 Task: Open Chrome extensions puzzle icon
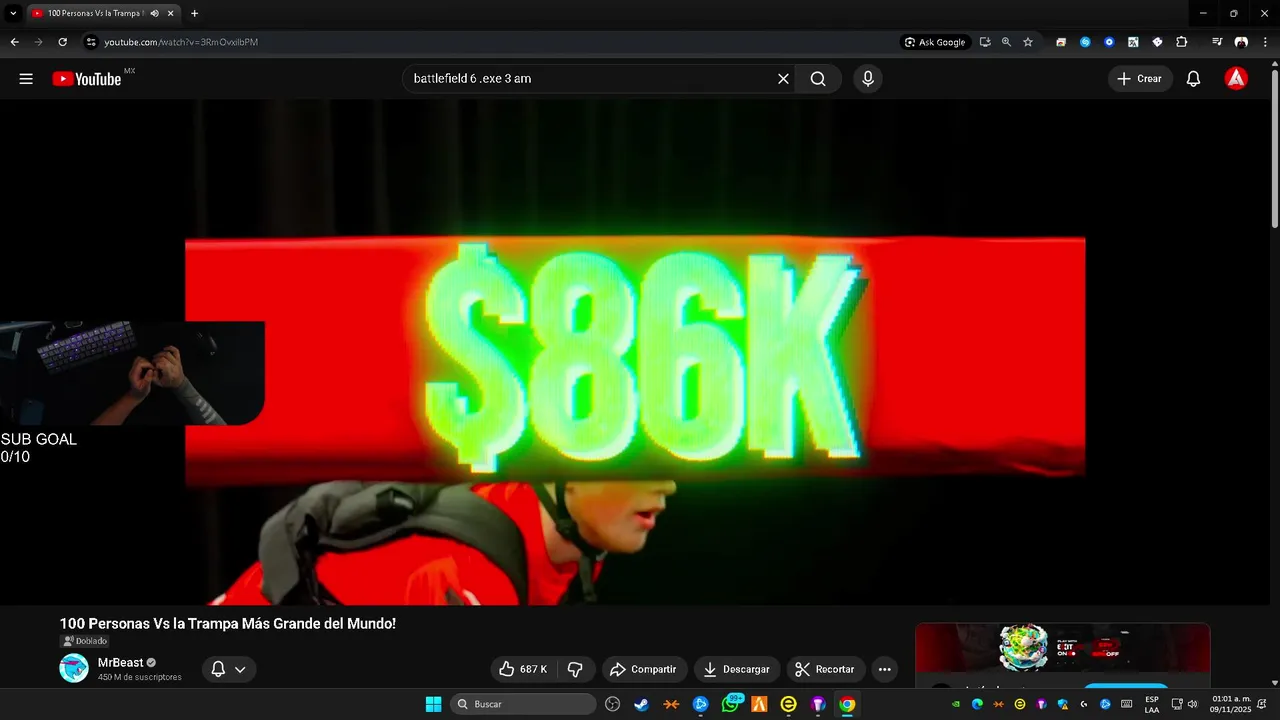click(1182, 42)
